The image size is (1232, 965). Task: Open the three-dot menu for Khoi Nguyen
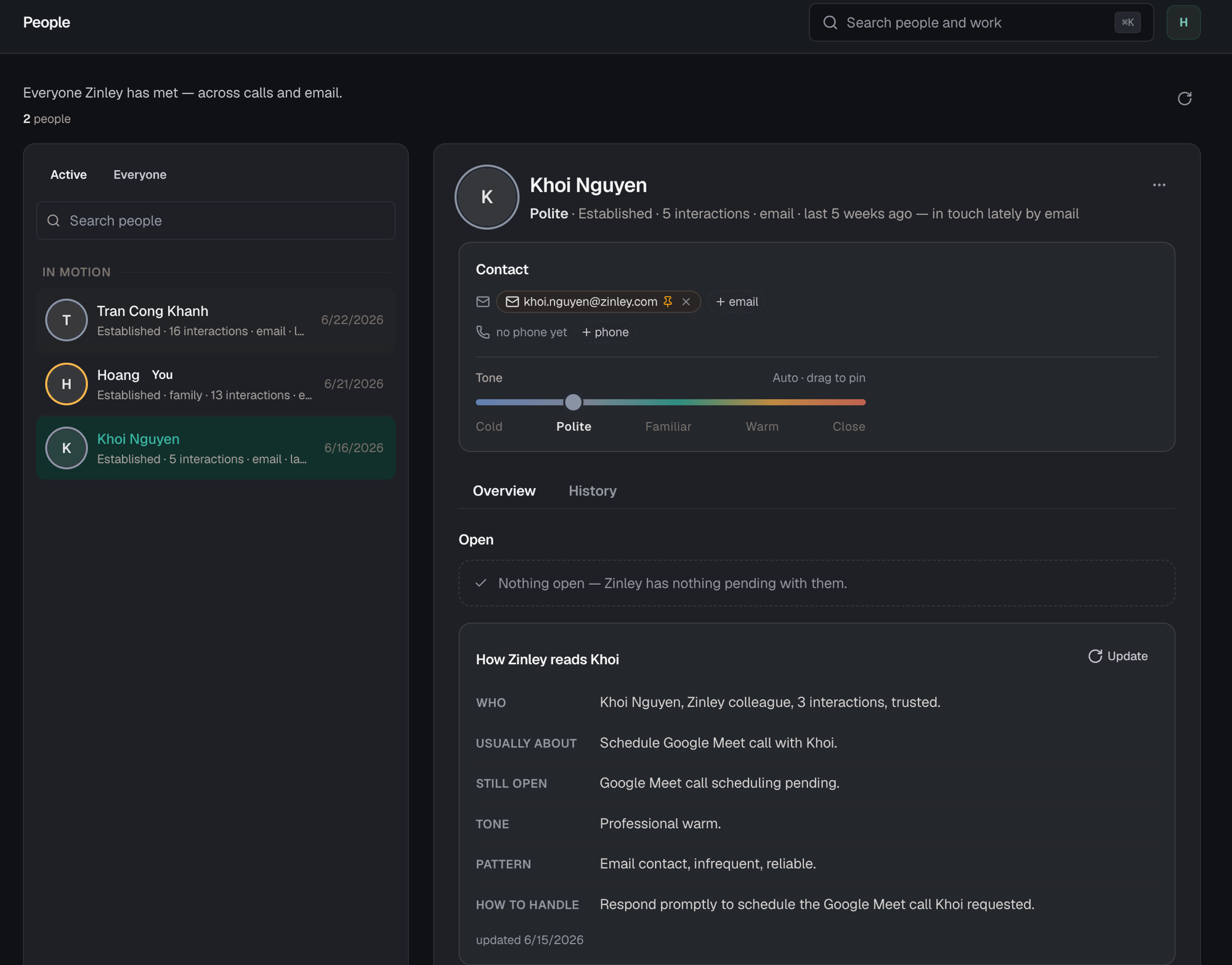[x=1159, y=185]
